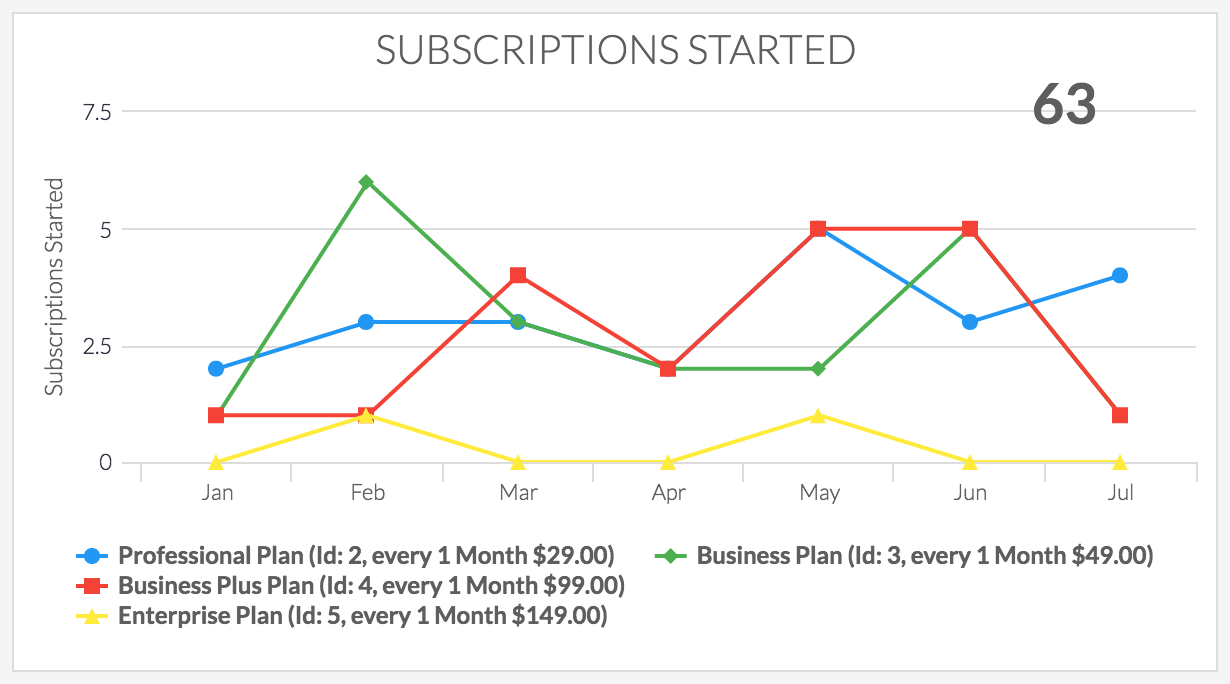Select red Business Plus point in Jul
Screen dimensions: 1230x684
pos(1120,415)
